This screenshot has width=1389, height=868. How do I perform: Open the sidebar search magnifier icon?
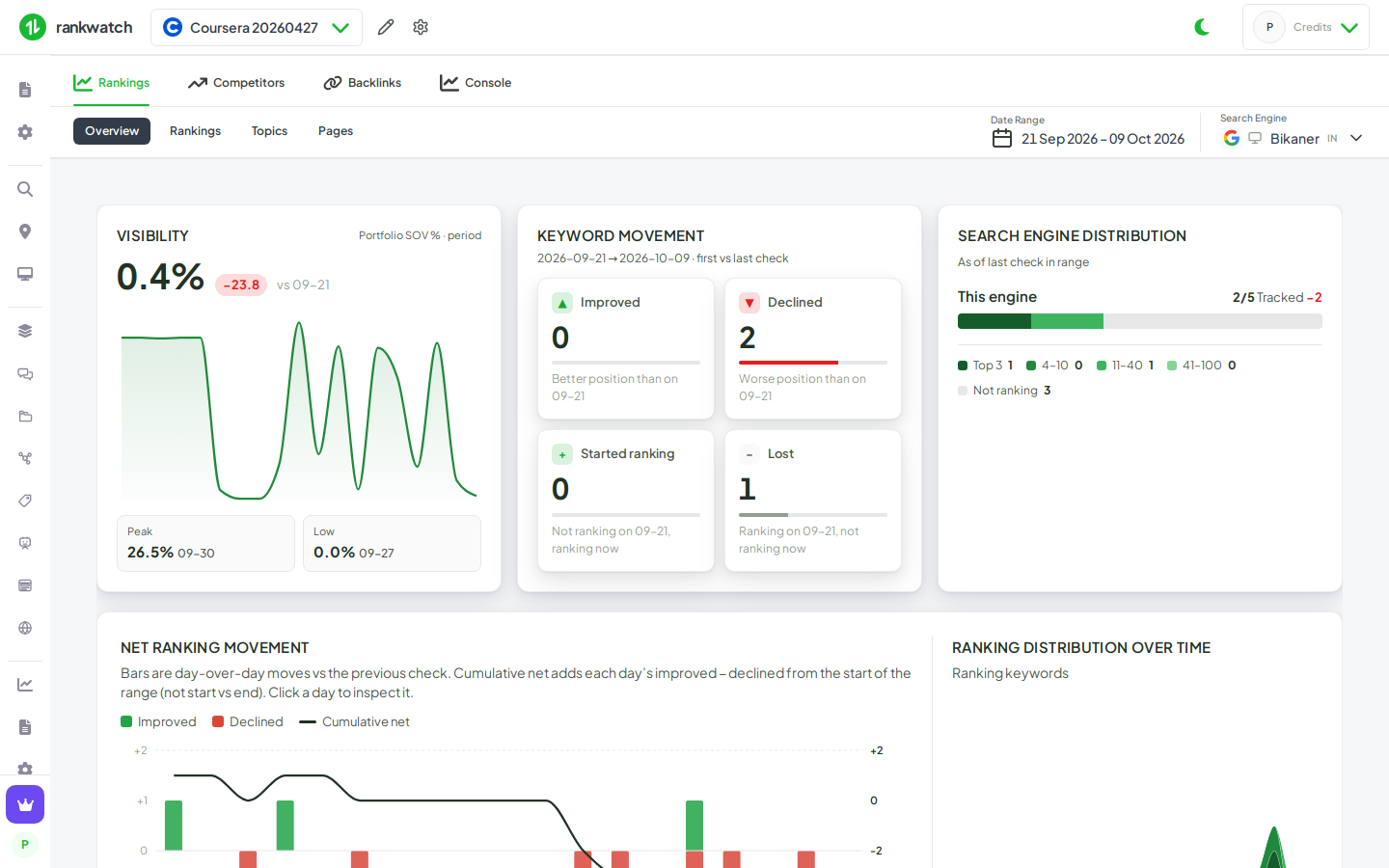tap(25, 189)
